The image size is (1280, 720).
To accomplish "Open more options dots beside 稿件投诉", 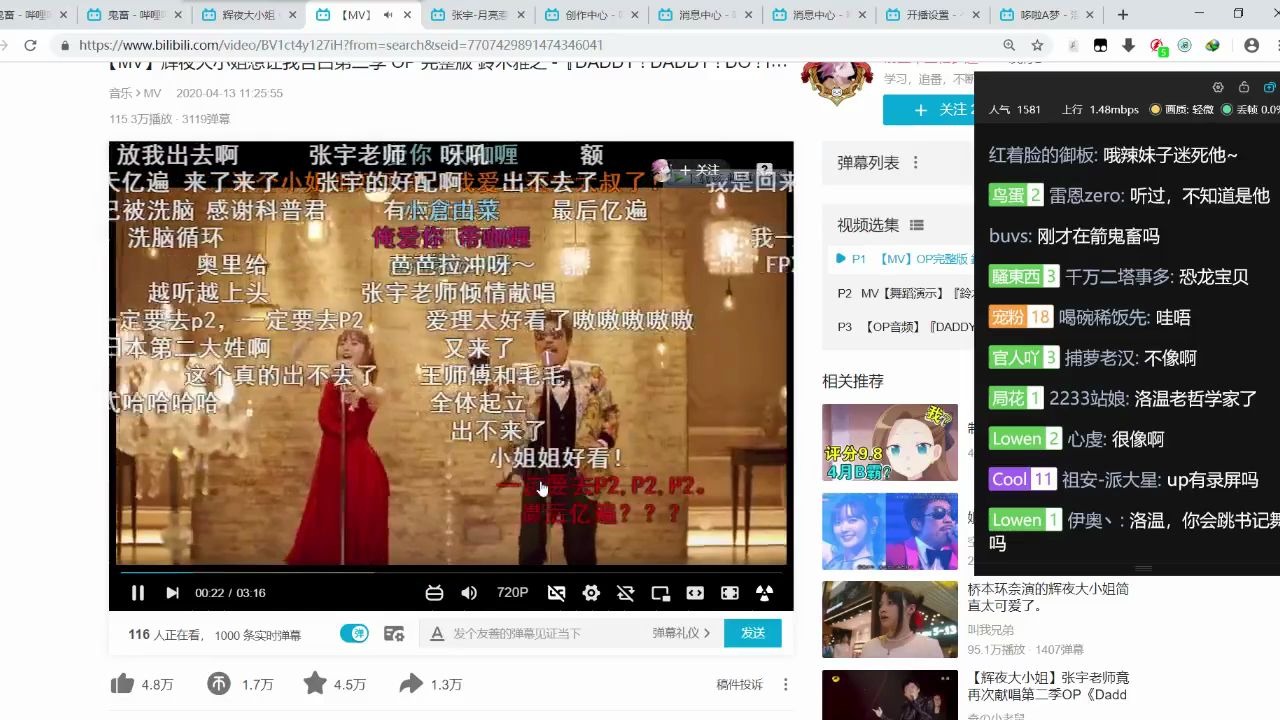I will point(786,685).
